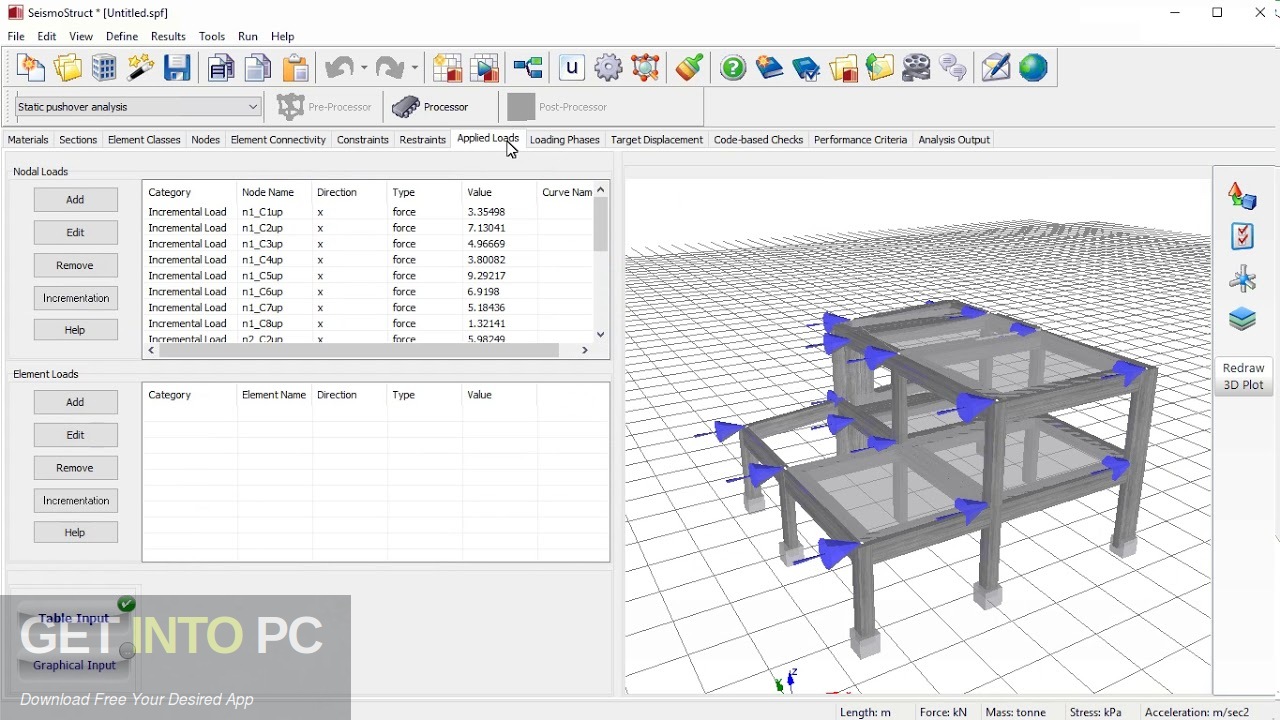Screen dimensions: 1280x720
Task: Expand the undo history dropdown arrow
Action: (364, 68)
